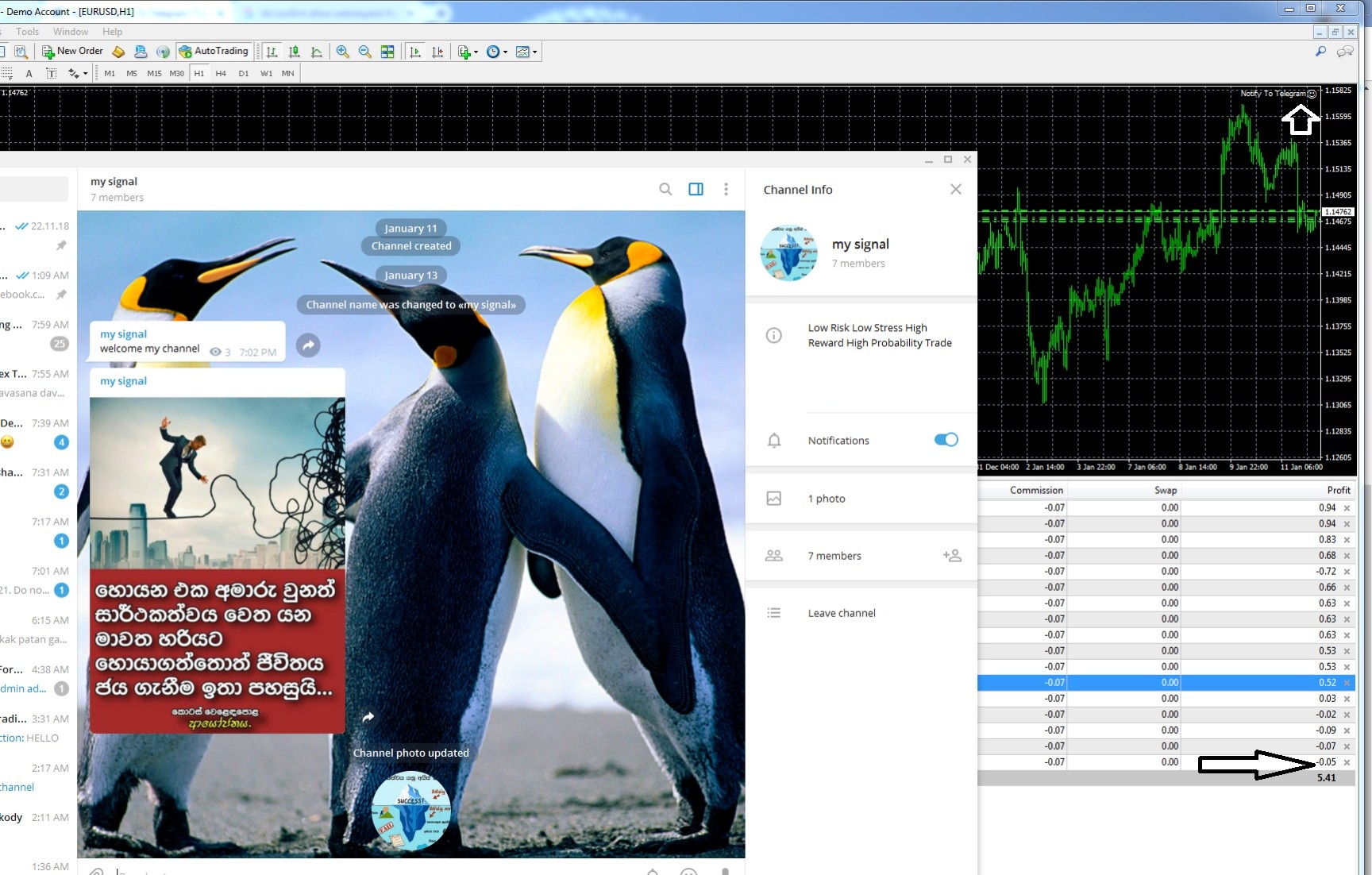
Task: Open the MetaEditor book icon
Action: tap(118, 52)
